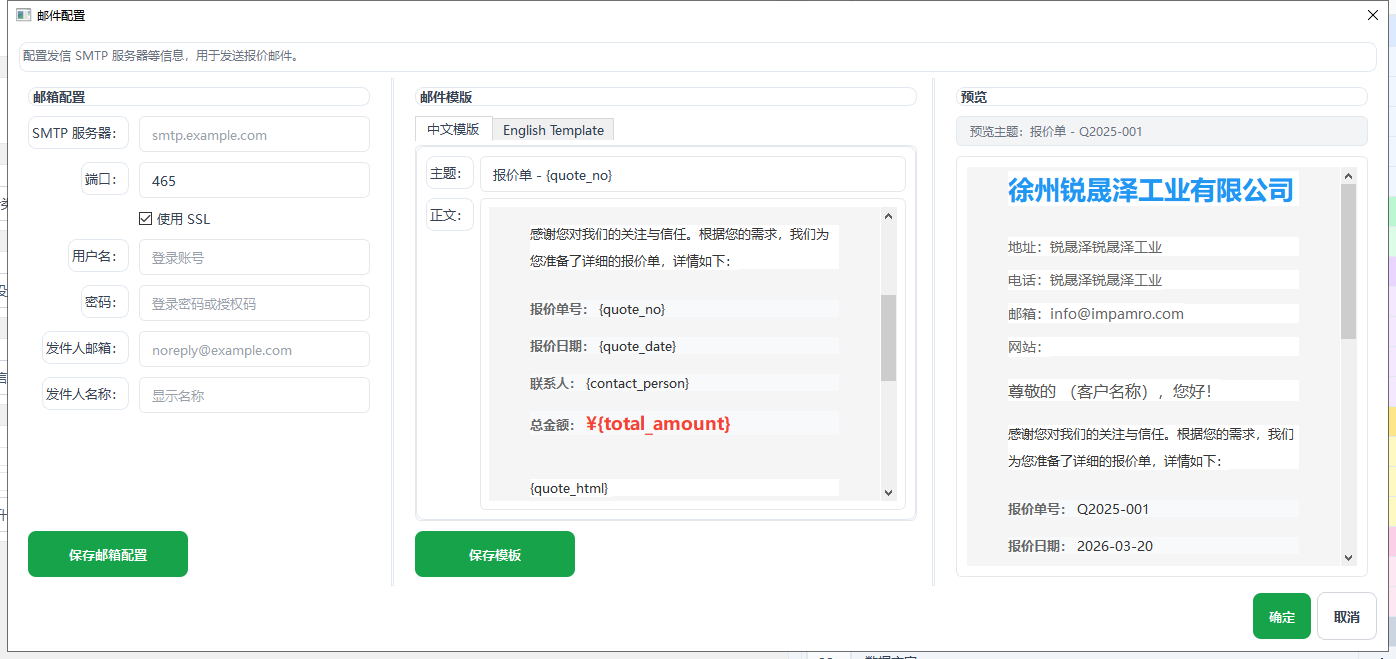Click the preview pane scroll-down arrow
The image size is (1396, 659).
click(1348, 558)
